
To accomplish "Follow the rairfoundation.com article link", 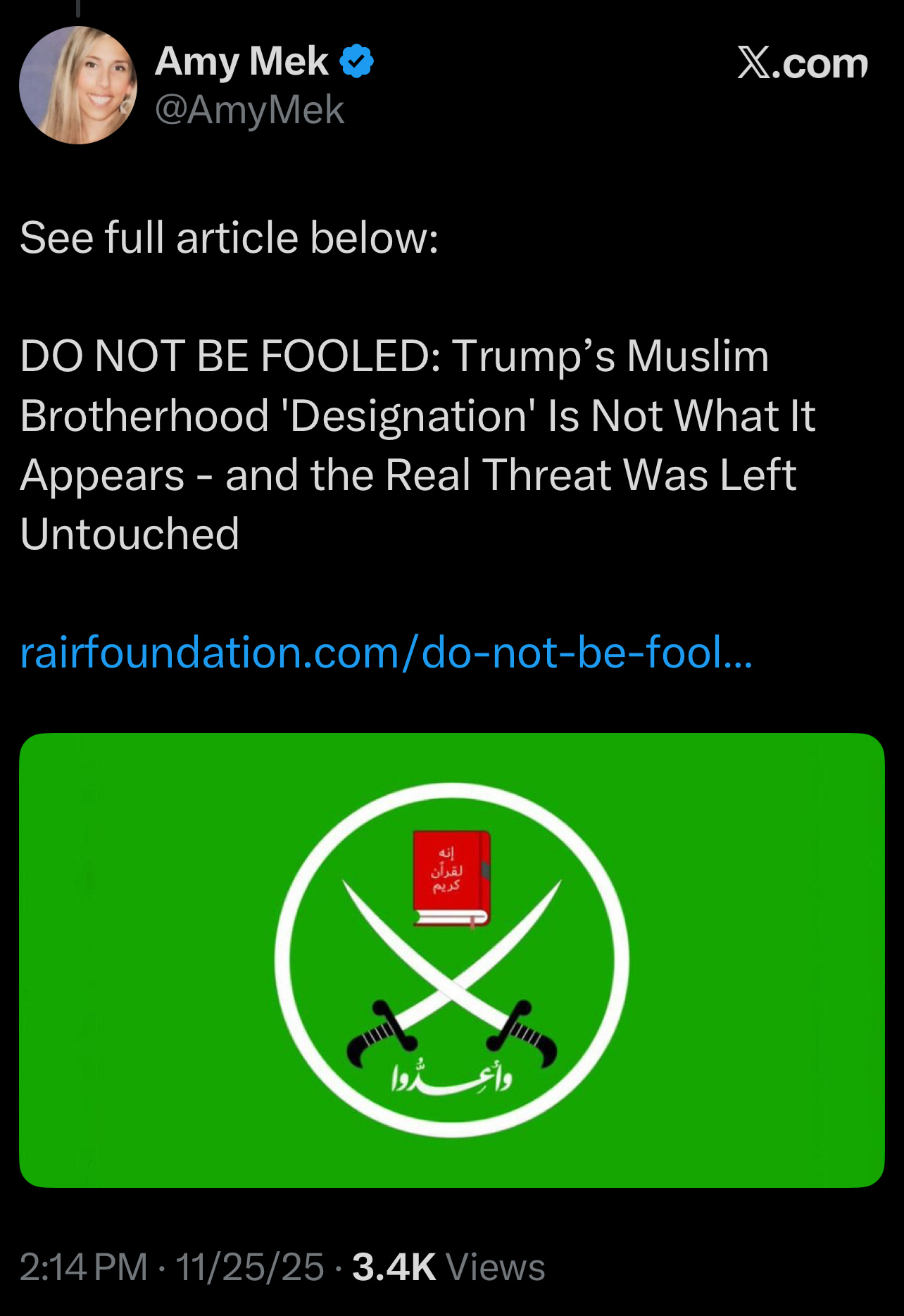I will tap(386, 652).
